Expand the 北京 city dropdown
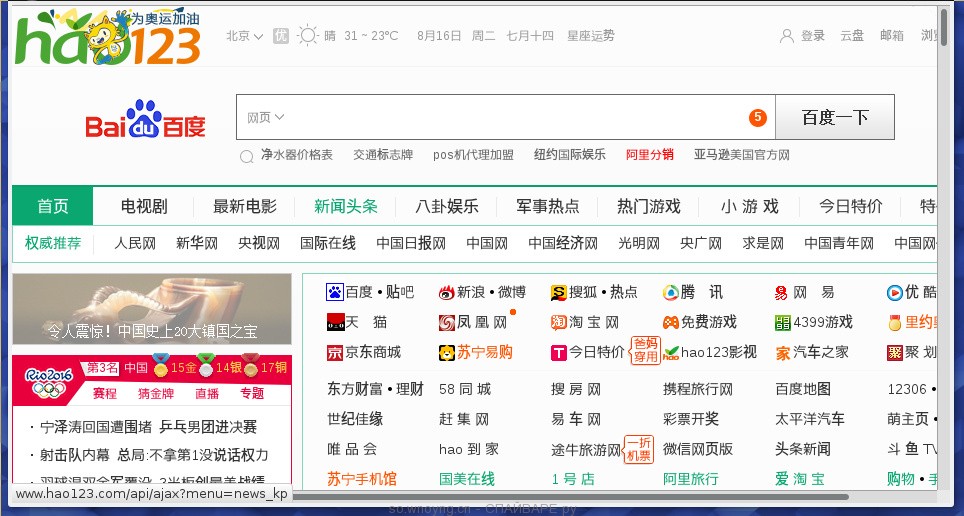 tap(244, 36)
